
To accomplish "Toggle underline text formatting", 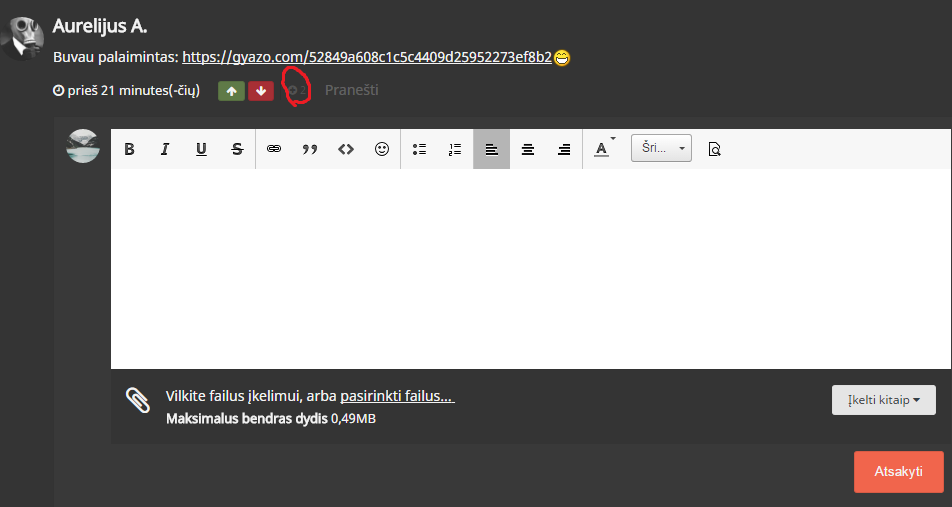I will [x=201, y=149].
